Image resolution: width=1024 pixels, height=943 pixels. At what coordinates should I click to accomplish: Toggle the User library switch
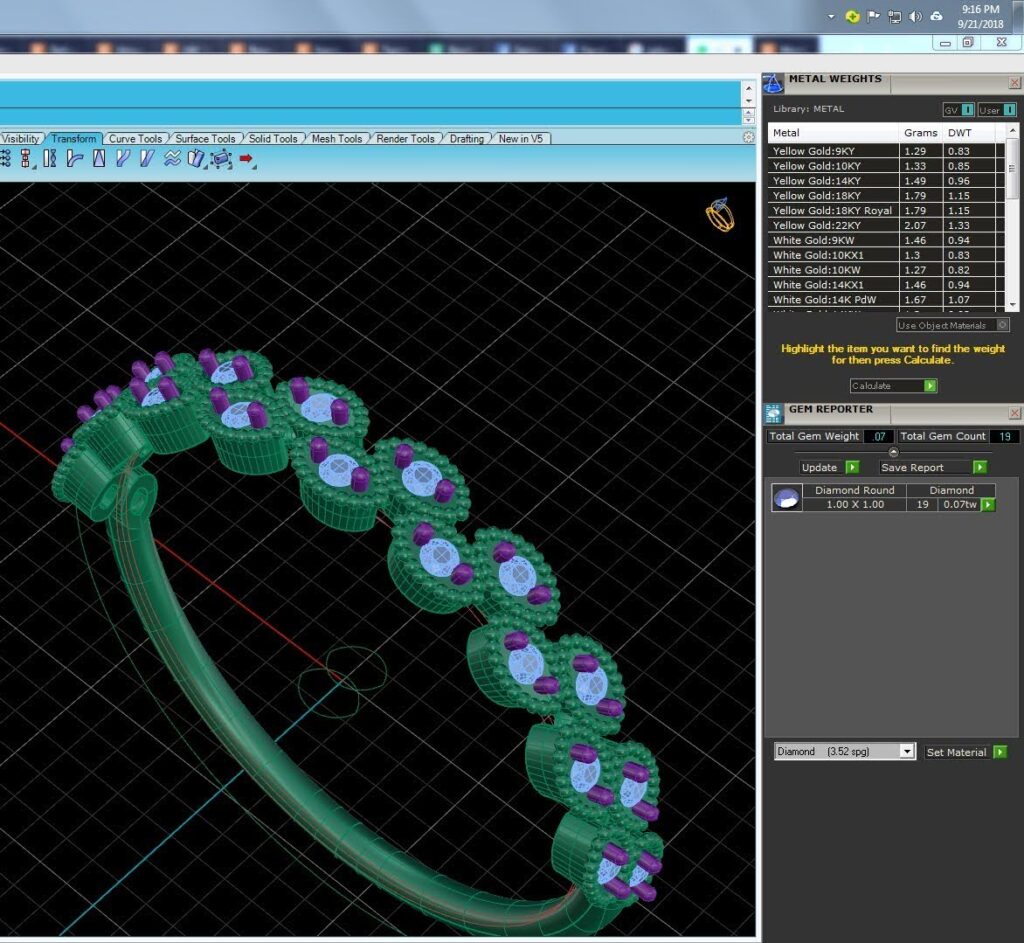997,110
